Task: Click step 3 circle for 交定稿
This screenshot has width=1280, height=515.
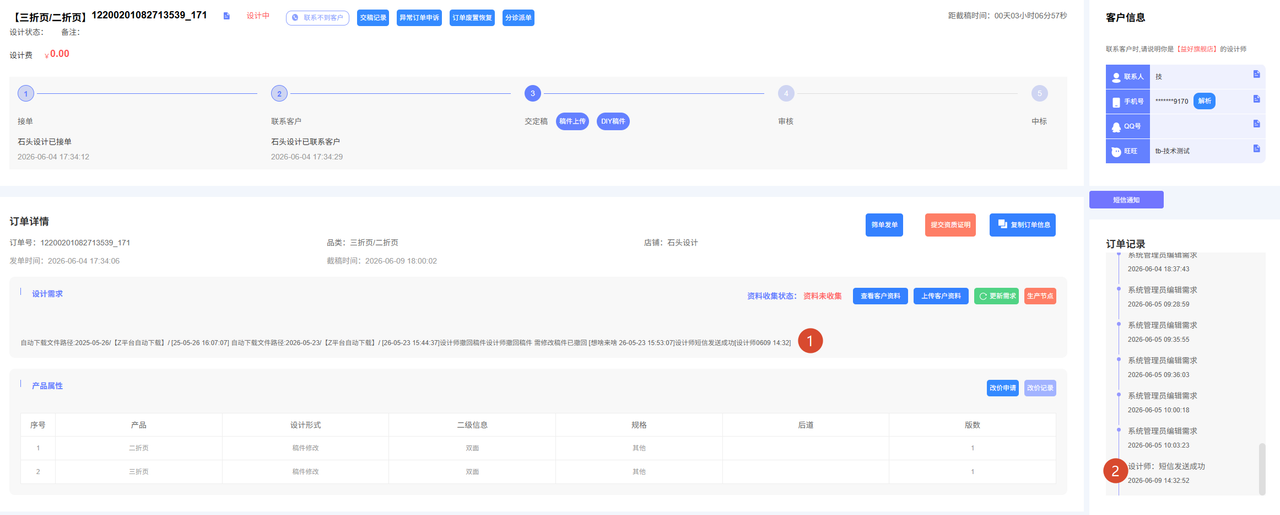Action: point(533,93)
